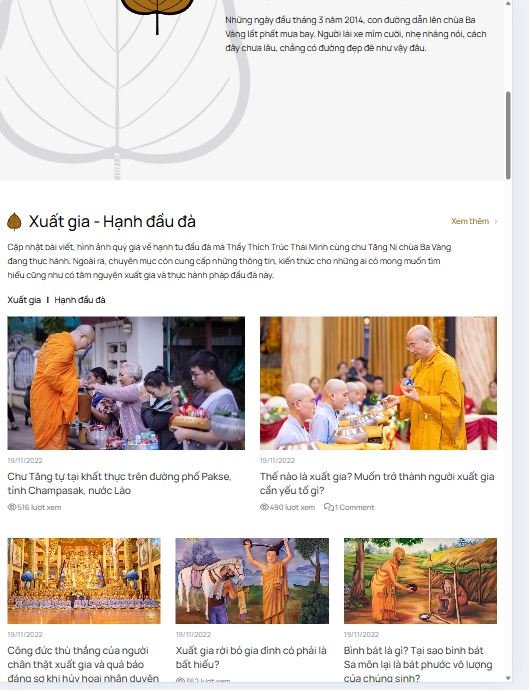
Task: Click thumbnail of monk receiving alms on street
Action: click(x=126, y=383)
